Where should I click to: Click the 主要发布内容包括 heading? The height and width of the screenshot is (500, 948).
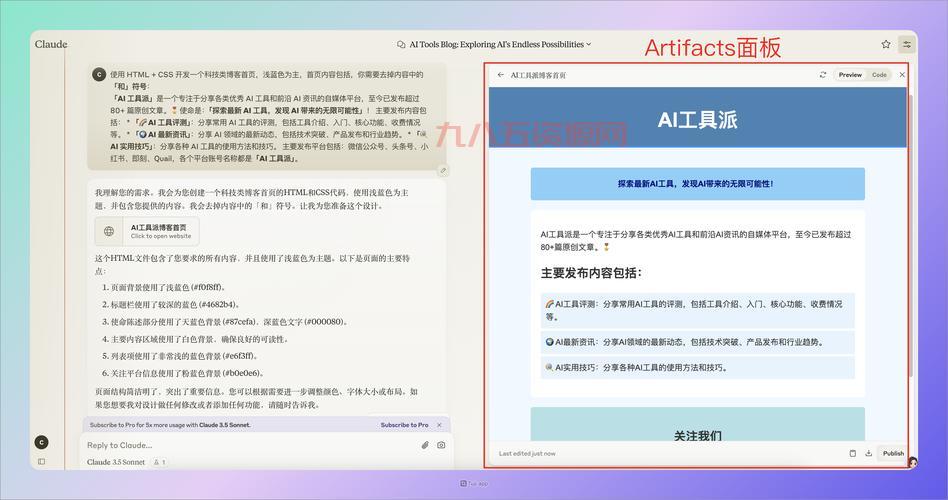point(591,273)
